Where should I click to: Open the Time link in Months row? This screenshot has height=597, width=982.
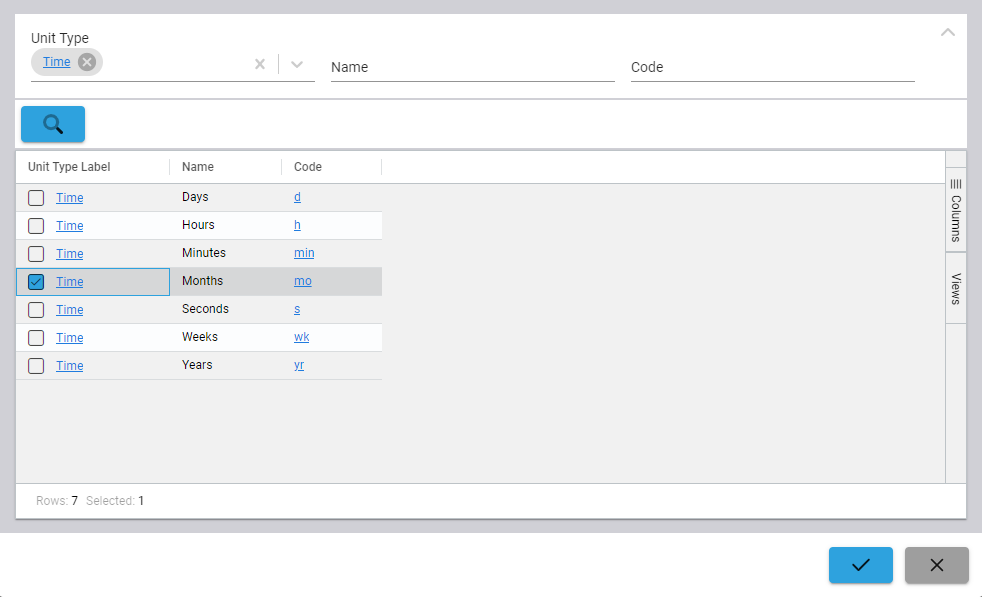pos(70,282)
